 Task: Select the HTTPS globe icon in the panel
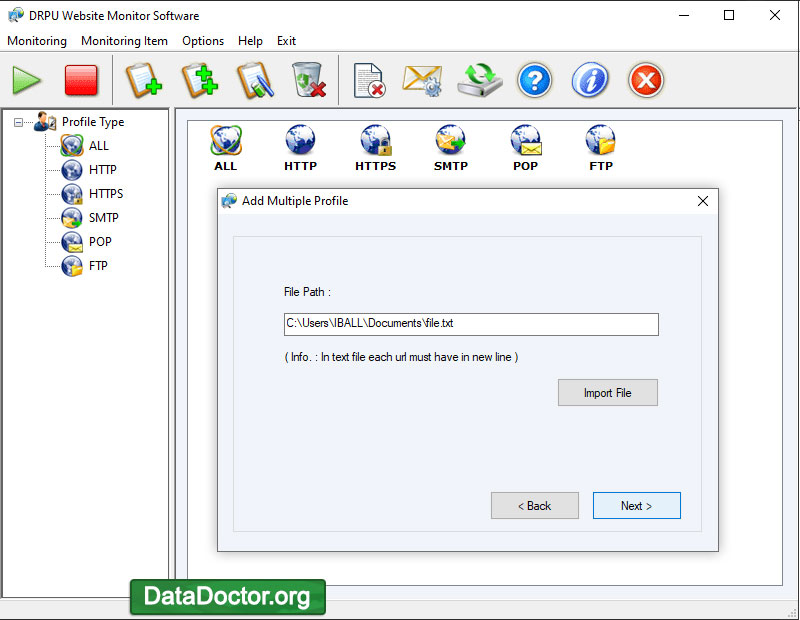click(x=375, y=142)
